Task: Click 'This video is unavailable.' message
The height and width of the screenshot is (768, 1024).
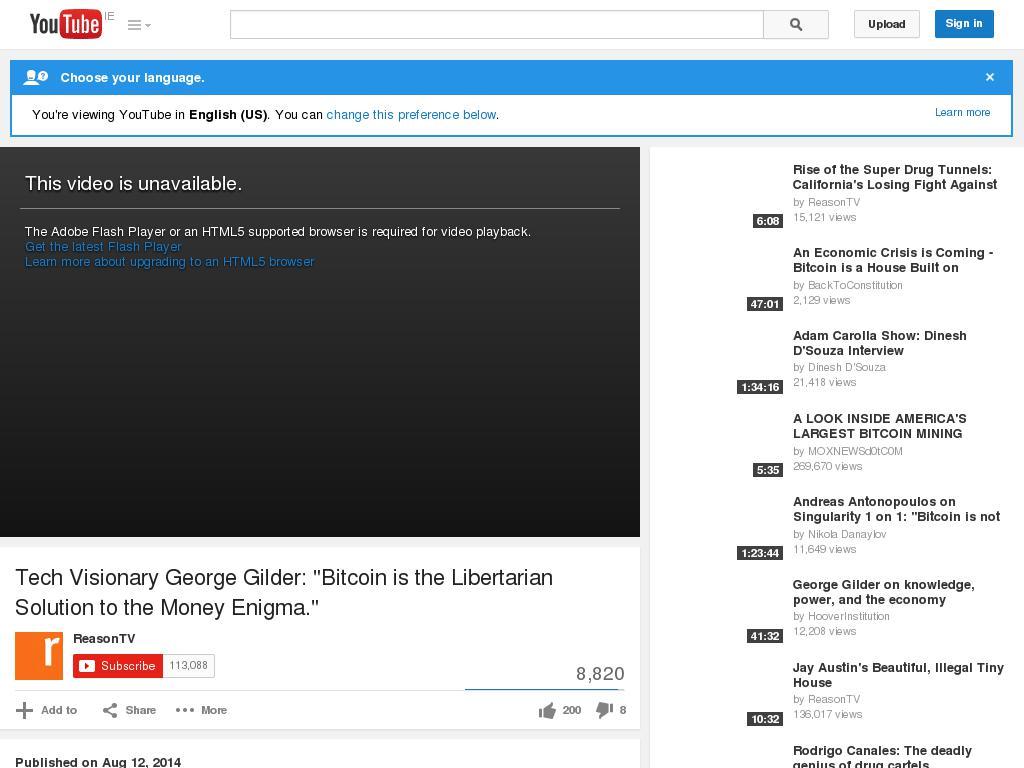Action: pos(133,184)
